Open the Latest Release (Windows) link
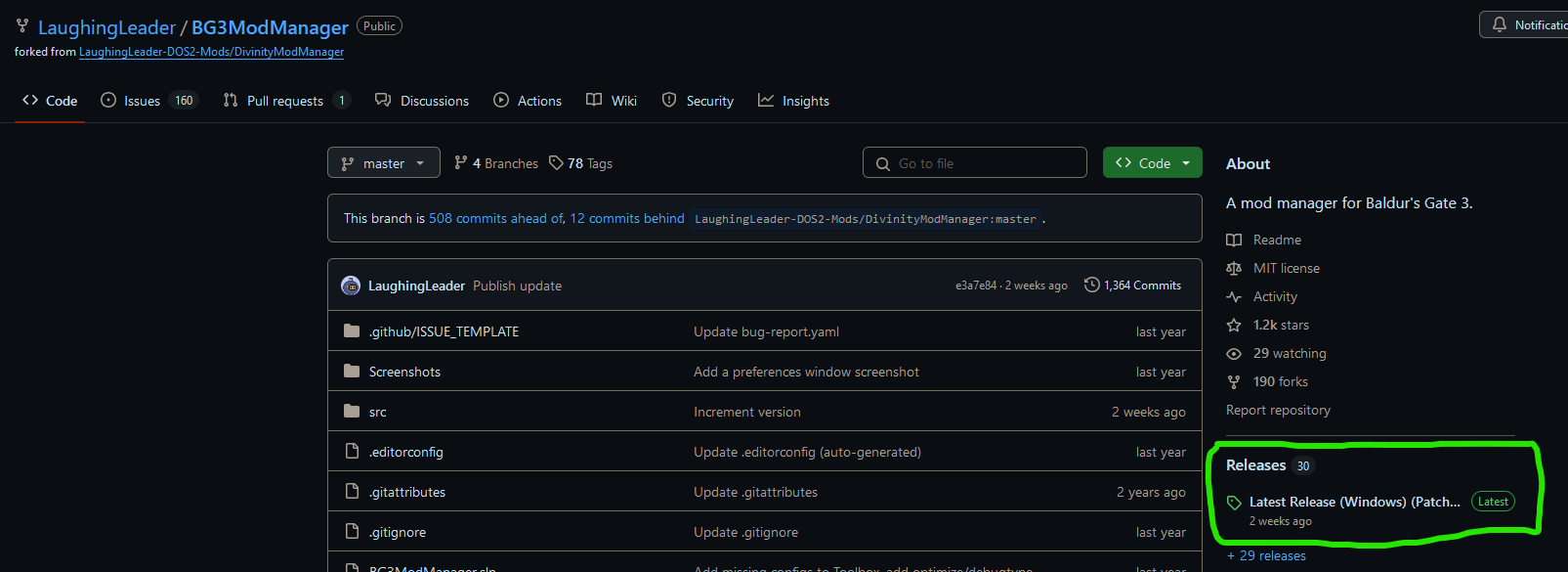The height and width of the screenshot is (572, 1568). point(1354,502)
